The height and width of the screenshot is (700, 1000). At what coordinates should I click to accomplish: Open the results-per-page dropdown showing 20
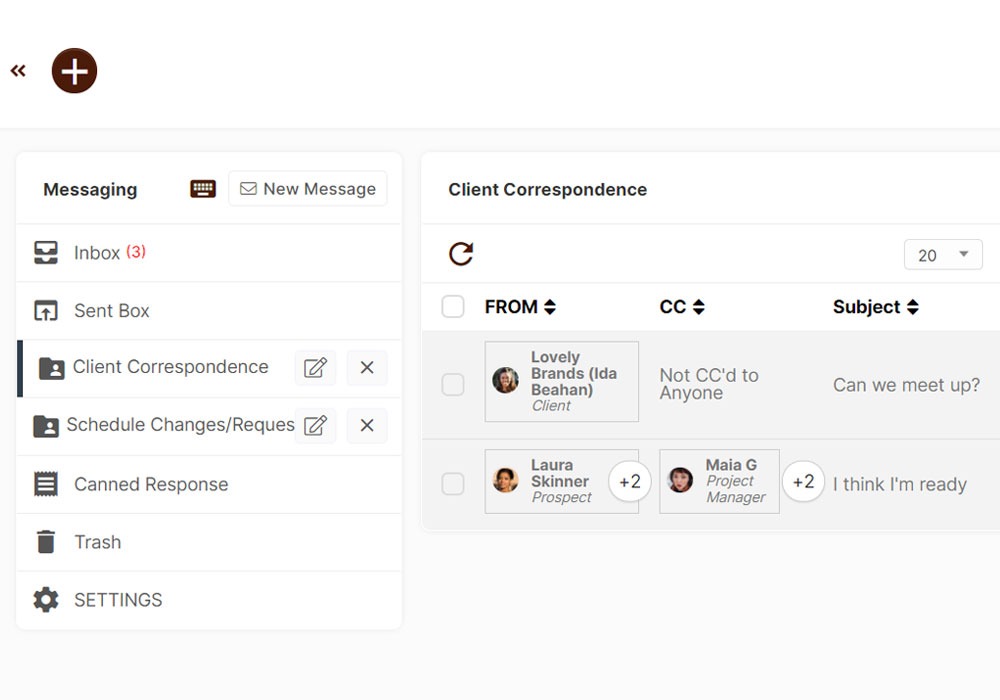(942, 255)
